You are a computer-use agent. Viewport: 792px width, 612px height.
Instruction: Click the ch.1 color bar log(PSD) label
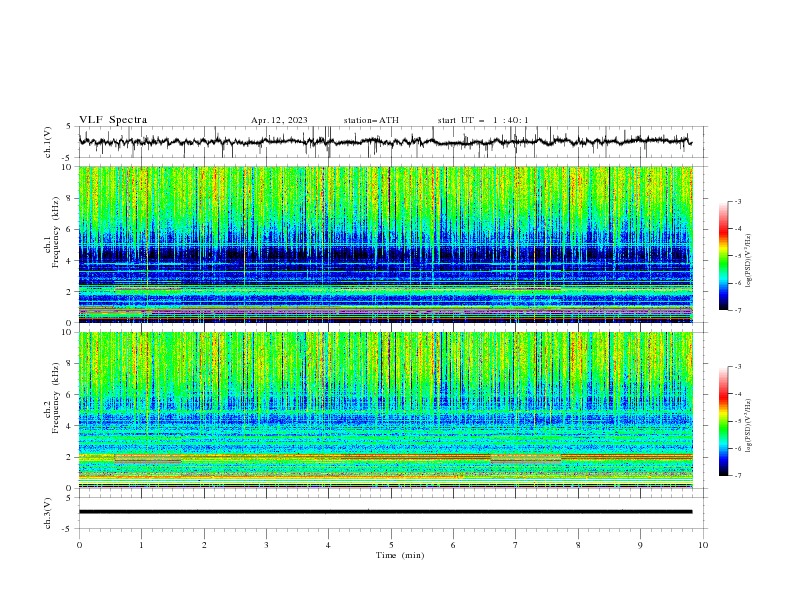(x=749, y=261)
